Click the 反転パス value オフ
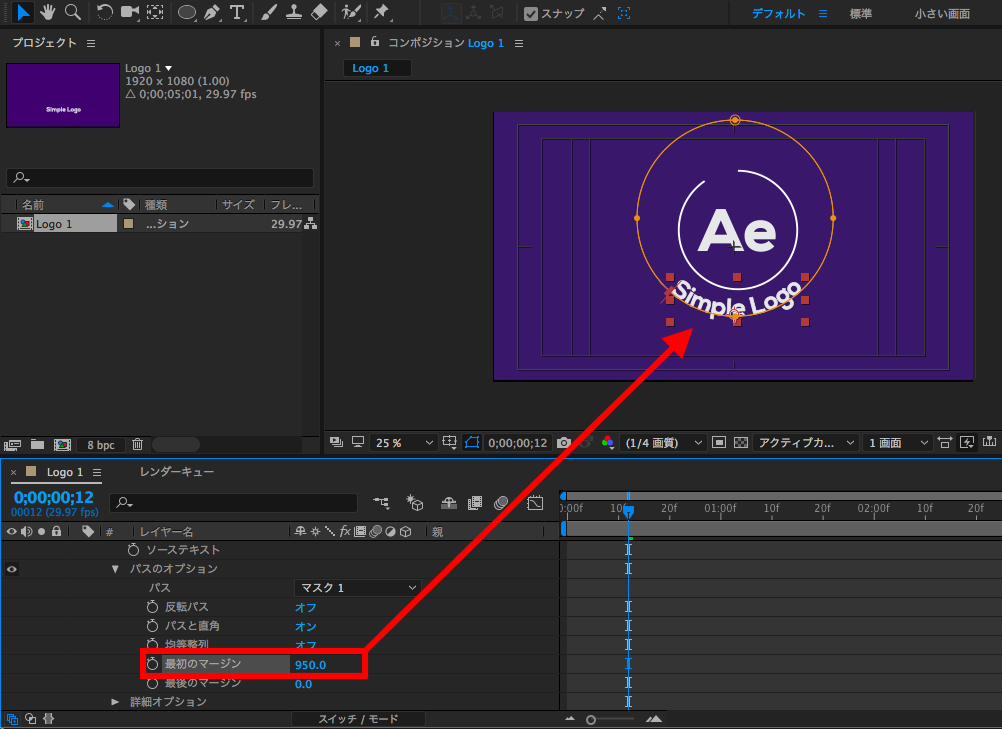 (x=305, y=607)
